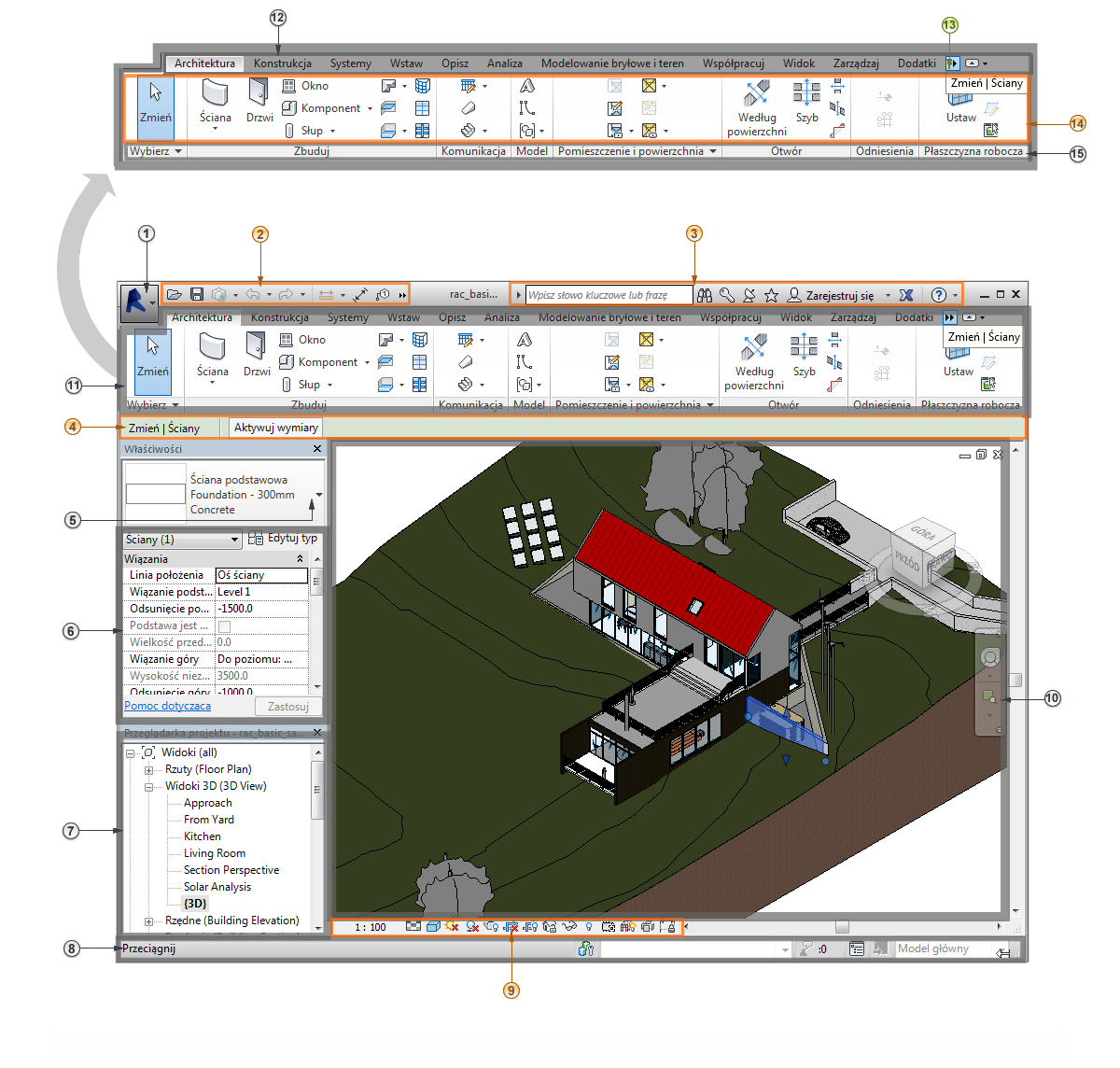Expand Pomieszczenie i powierzchnia panel in main window ribbon
1120x1068 pixels.
coord(636,405)
